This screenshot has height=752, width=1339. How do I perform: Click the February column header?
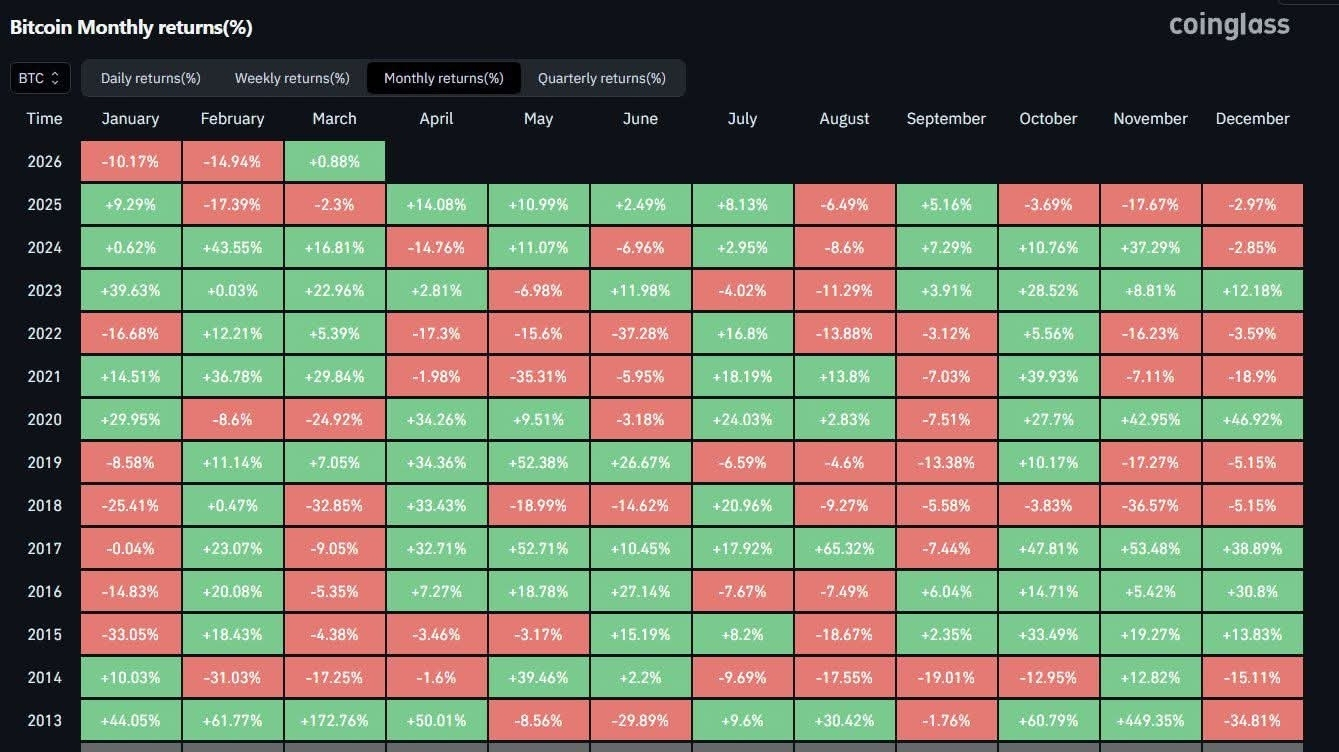tap(232, 118)
